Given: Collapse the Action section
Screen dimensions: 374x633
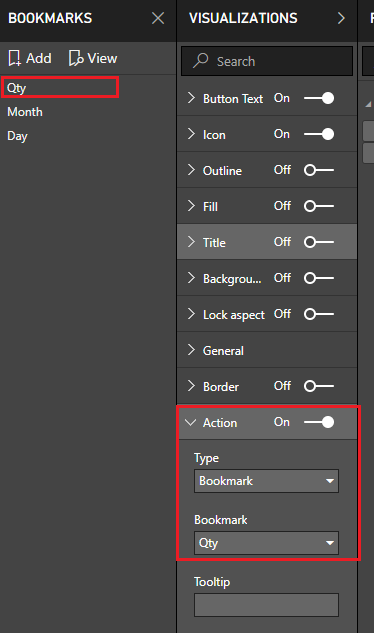Looking at the screenshot, I should point(191,422).
